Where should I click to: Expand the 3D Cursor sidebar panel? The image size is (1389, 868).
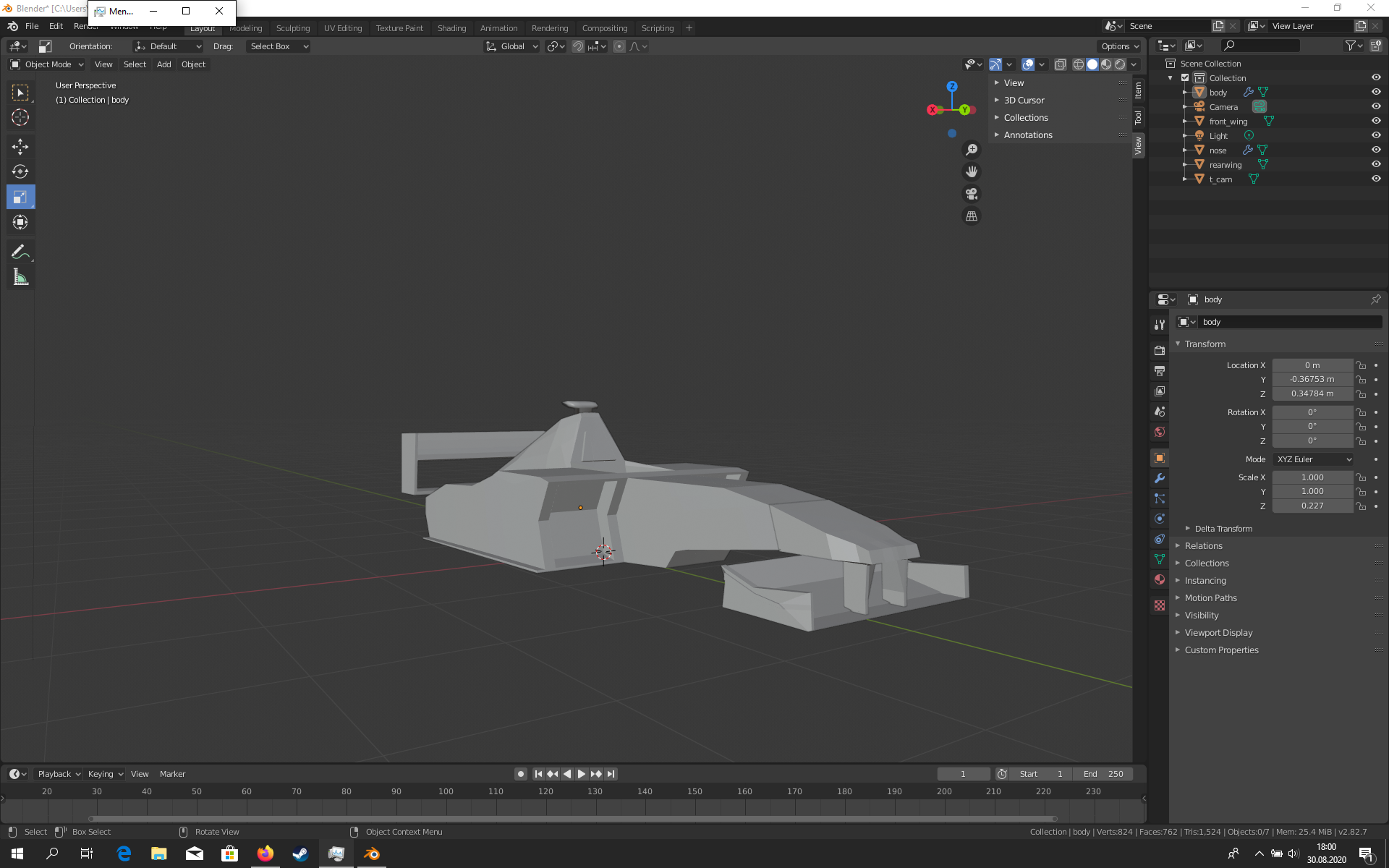coord(1024,101)
